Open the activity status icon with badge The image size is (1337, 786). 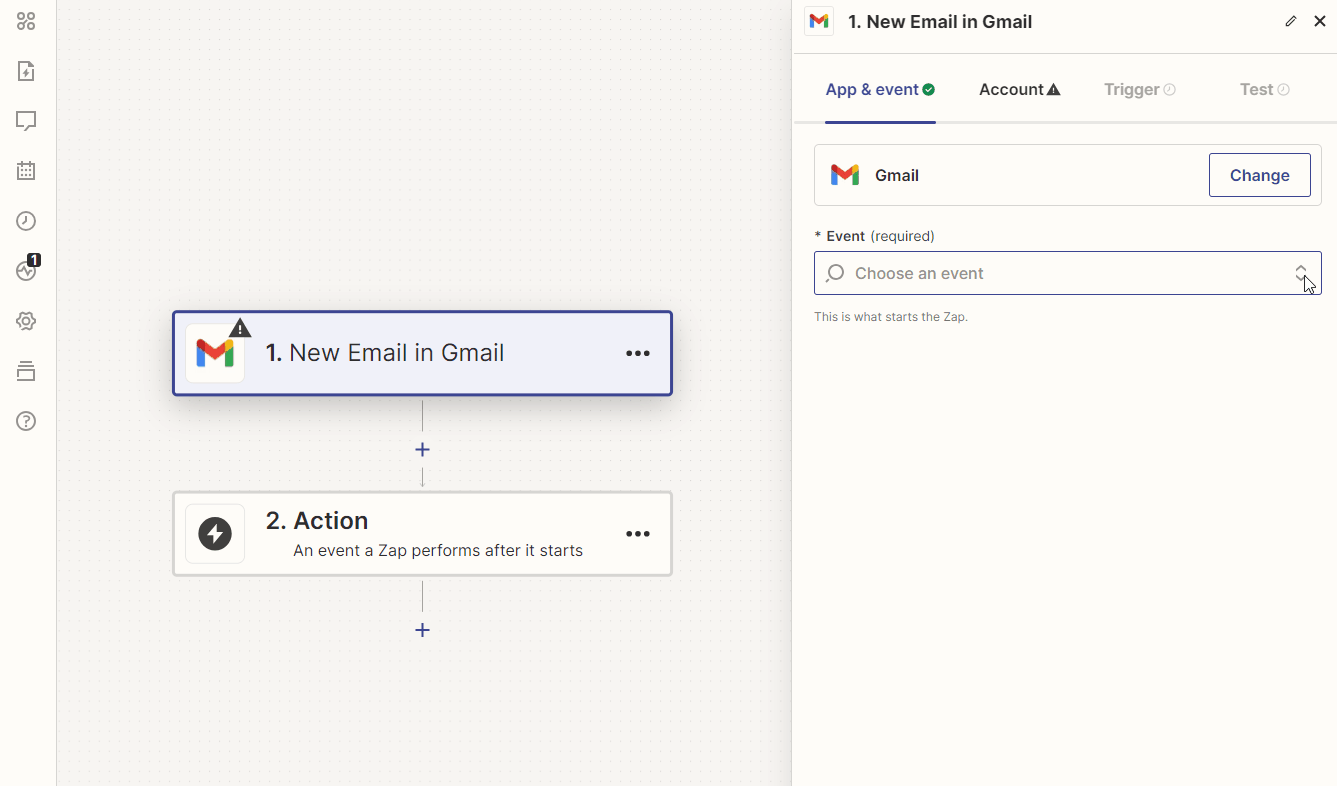[27, 269]
